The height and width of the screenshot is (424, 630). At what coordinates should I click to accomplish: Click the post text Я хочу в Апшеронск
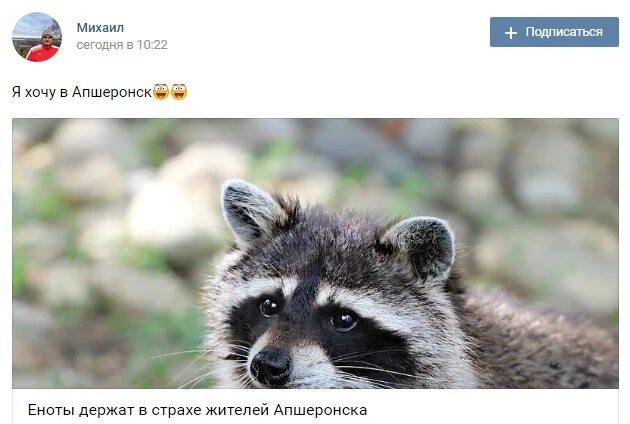tap(82, 92)
